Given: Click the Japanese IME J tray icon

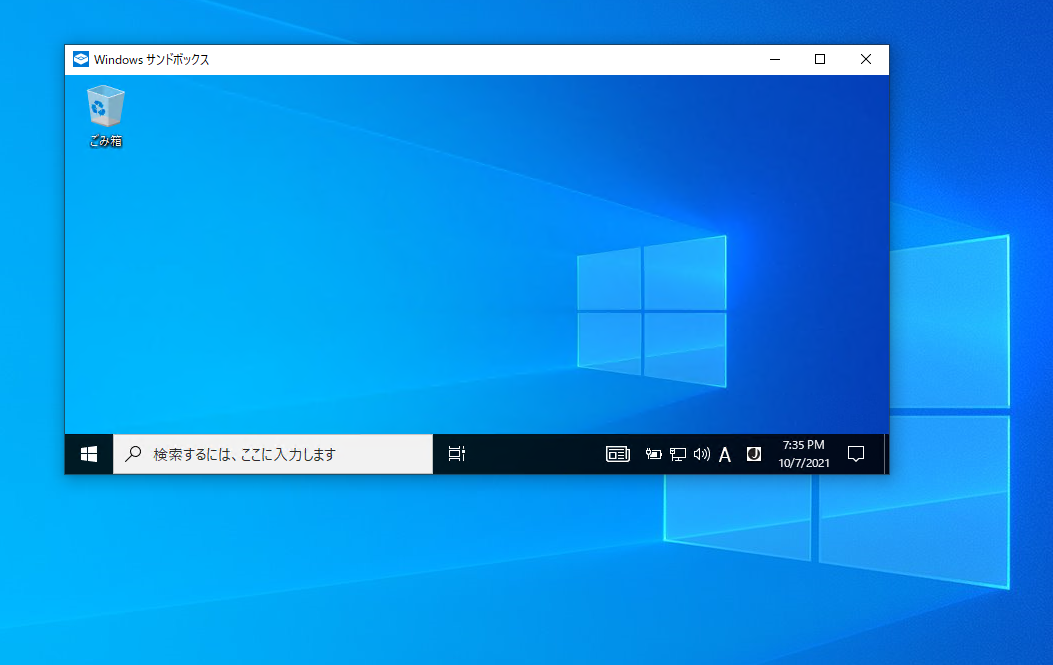Looking at the screenshot, I should pyautogui.click(x=753, y=454).
